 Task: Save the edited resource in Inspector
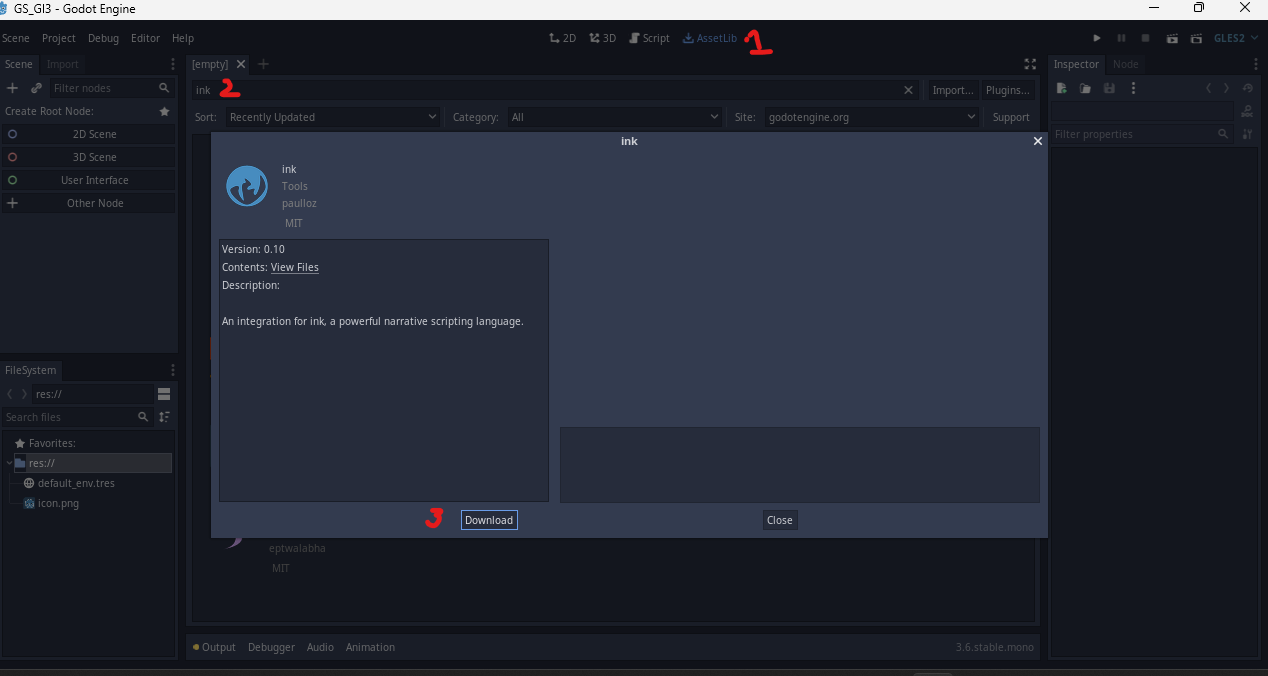[x=1109, y=88]
